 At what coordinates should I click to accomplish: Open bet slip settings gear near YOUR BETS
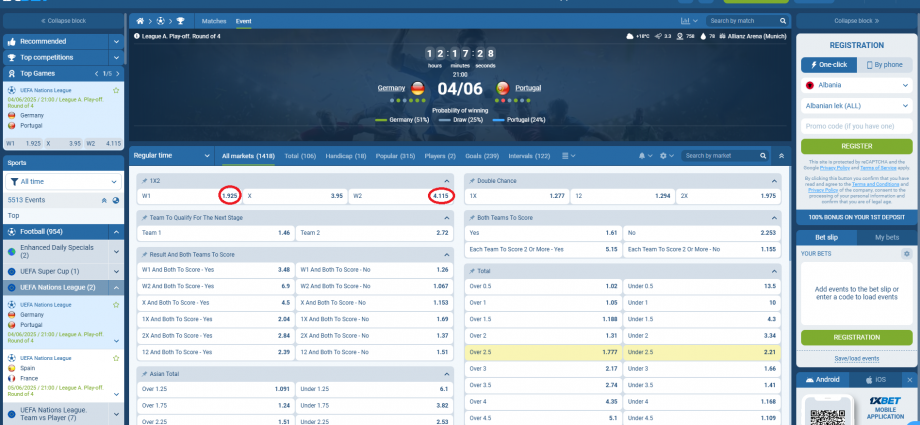point(907,254)
